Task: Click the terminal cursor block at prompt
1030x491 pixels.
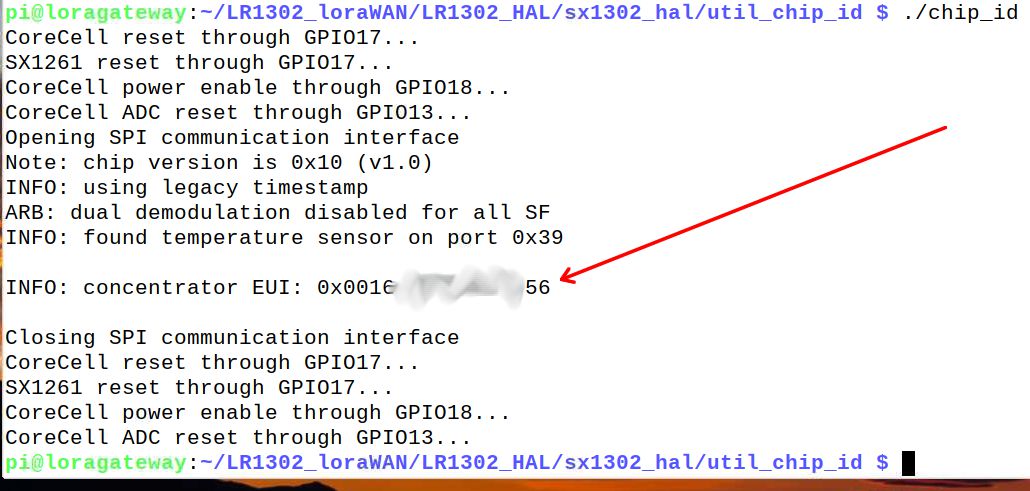Action: click(x=908, y=463)
